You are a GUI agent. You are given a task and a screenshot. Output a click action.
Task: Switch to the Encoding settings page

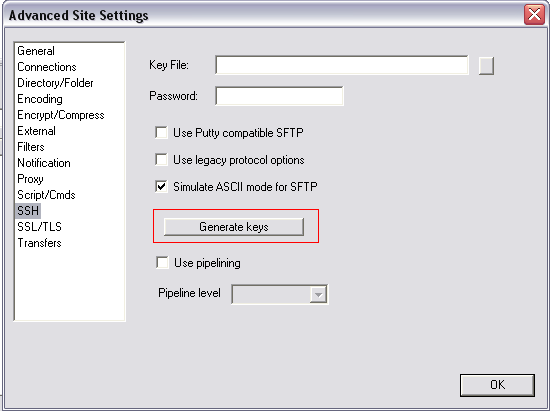pos(40,99)
